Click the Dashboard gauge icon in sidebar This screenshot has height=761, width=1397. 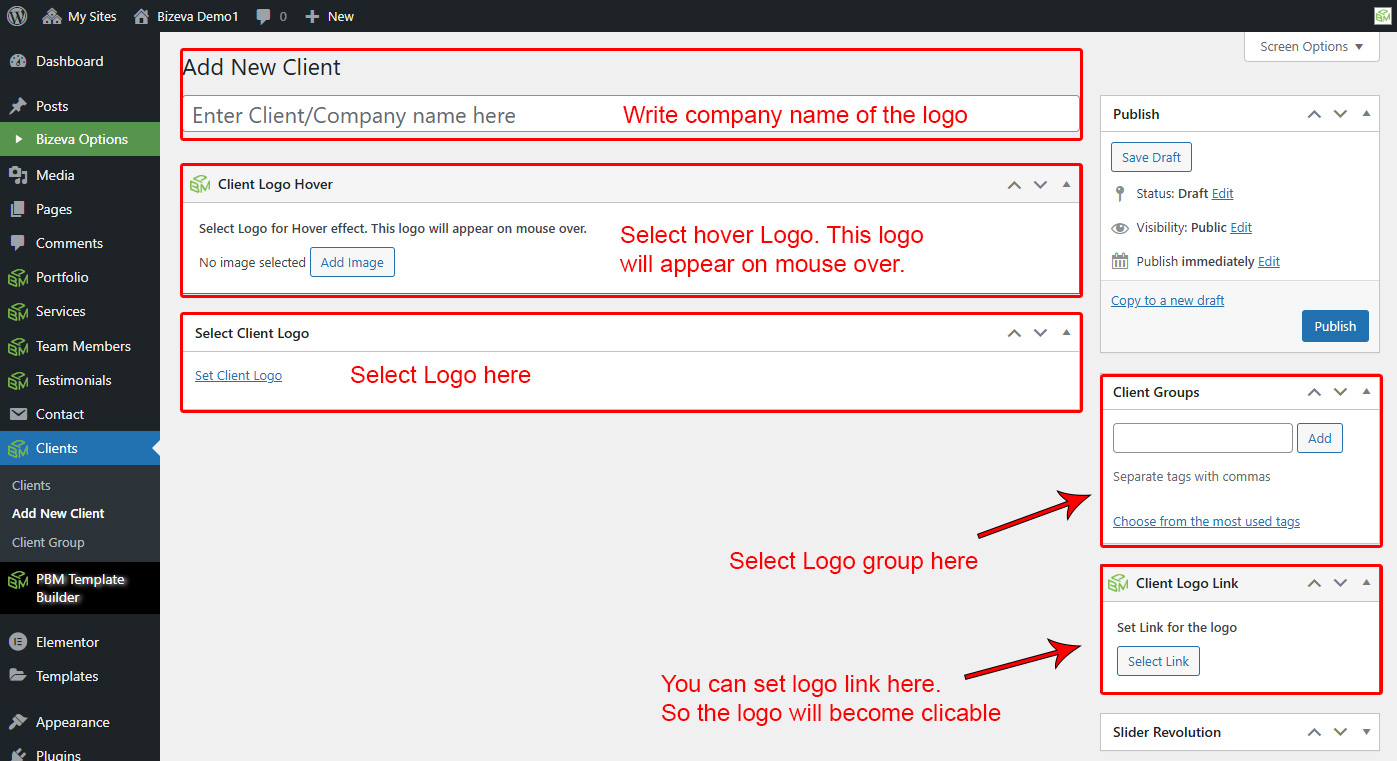[x=17, y=61]
